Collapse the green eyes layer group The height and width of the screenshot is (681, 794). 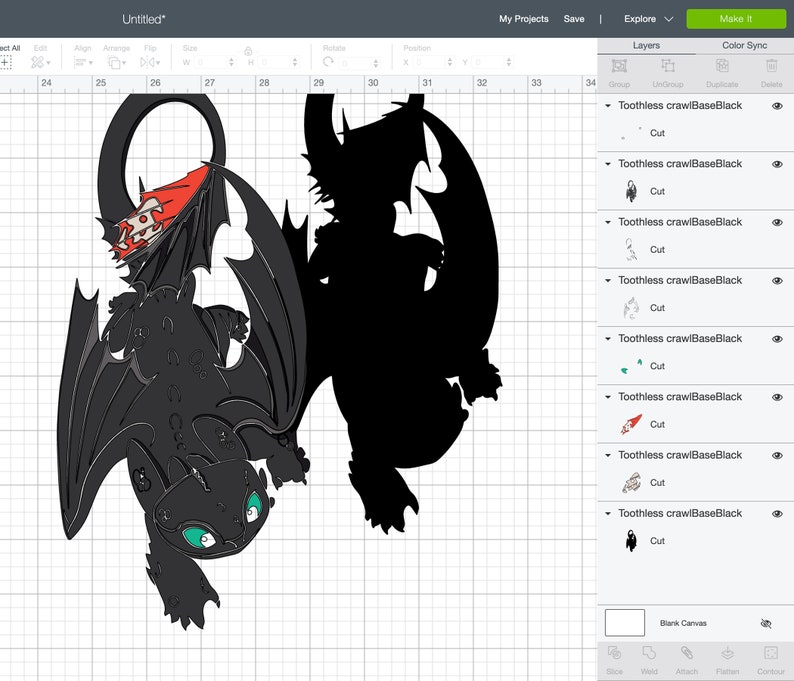(608, 338)
